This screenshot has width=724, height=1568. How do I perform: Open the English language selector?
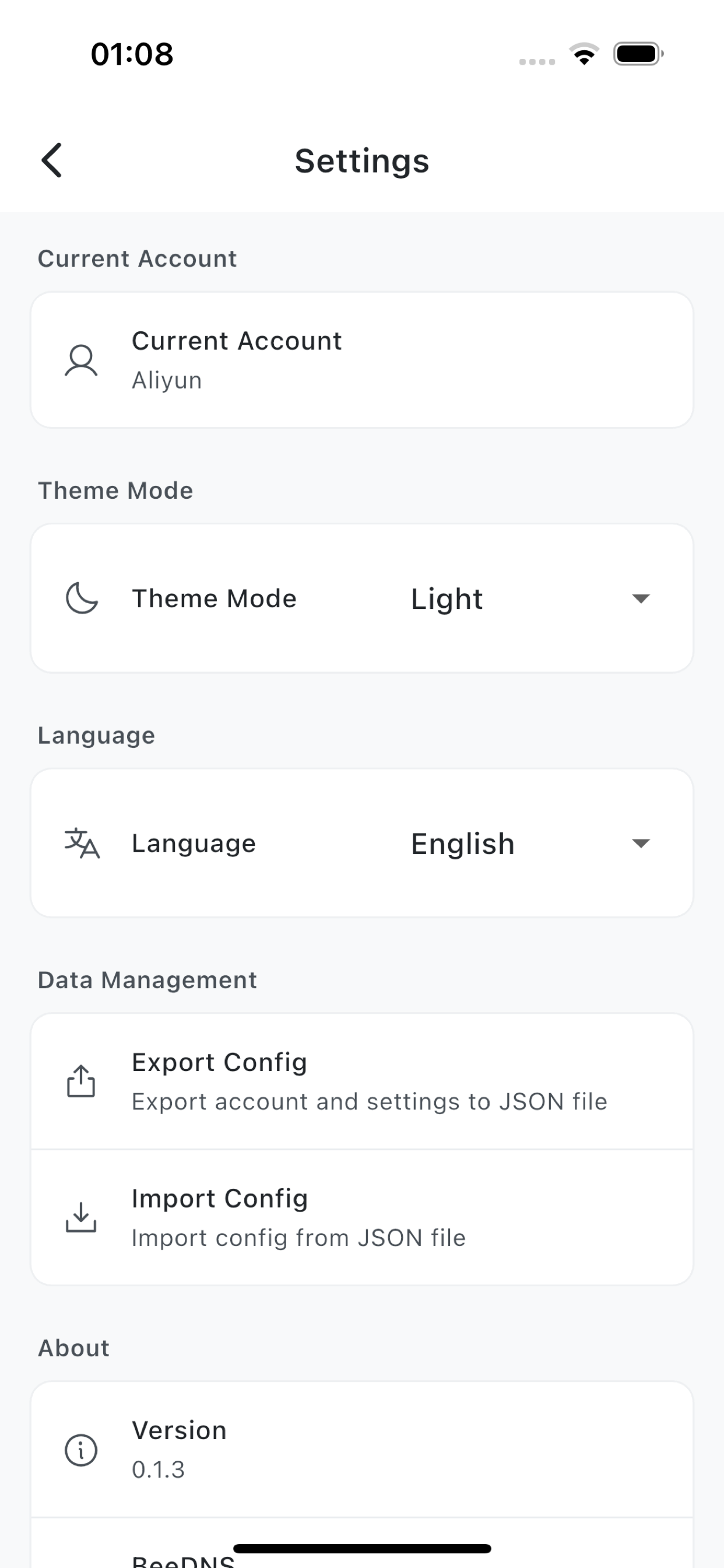point(463,843)
